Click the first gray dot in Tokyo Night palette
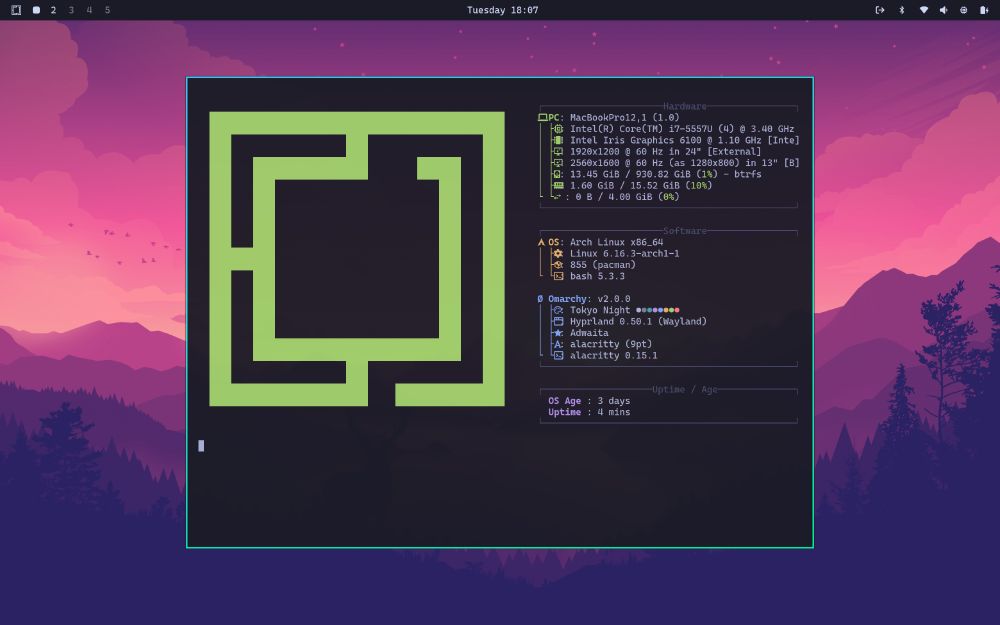This screenshot has height=625, width=1000. pos(639,311)
